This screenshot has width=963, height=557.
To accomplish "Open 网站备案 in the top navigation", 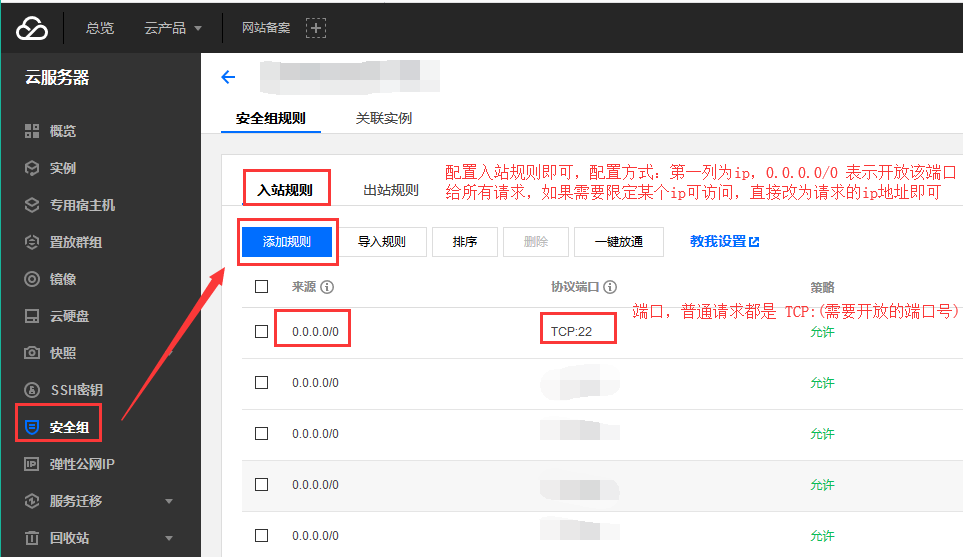I will (266, 28).
